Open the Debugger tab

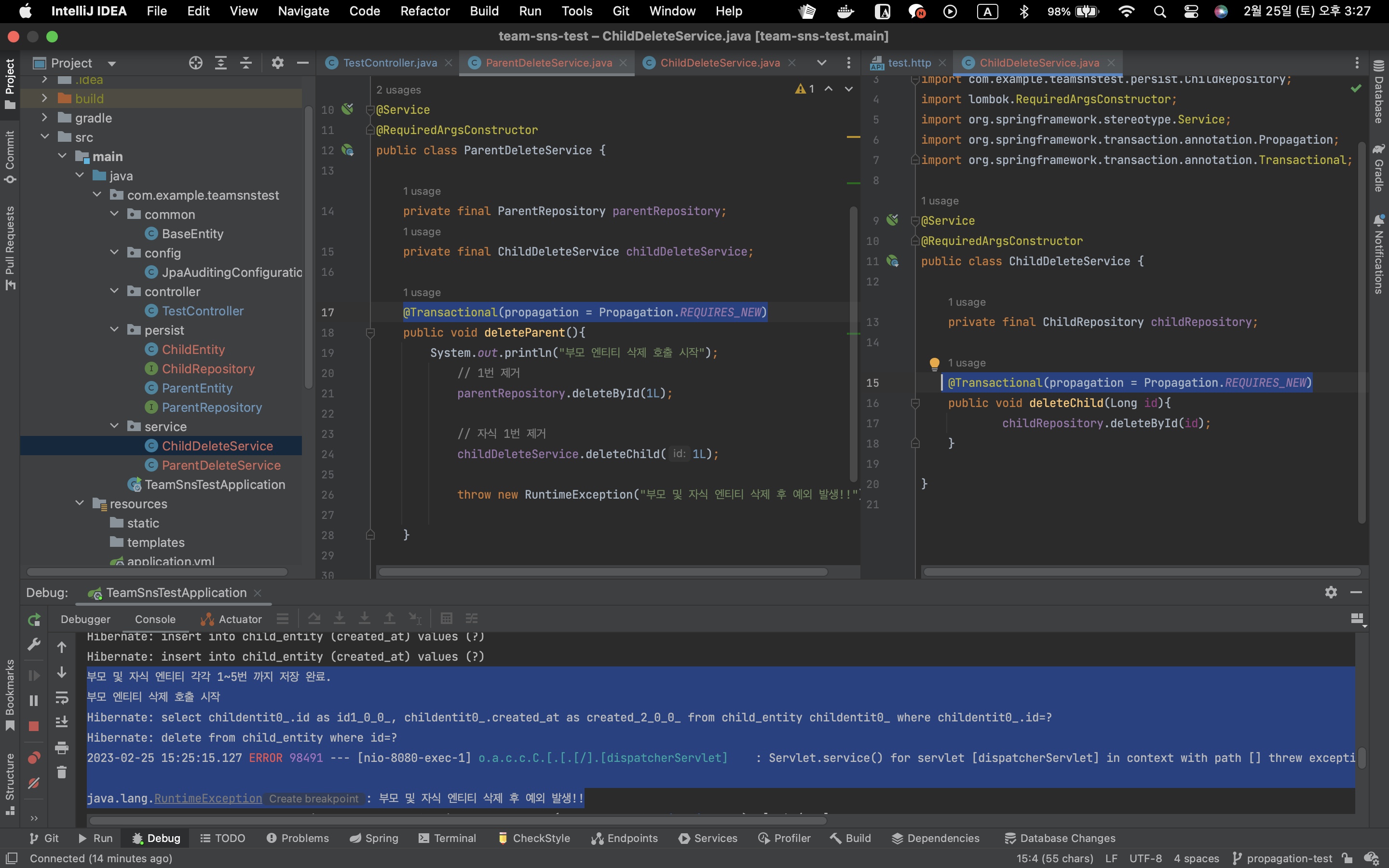click(x=85, y=619)
